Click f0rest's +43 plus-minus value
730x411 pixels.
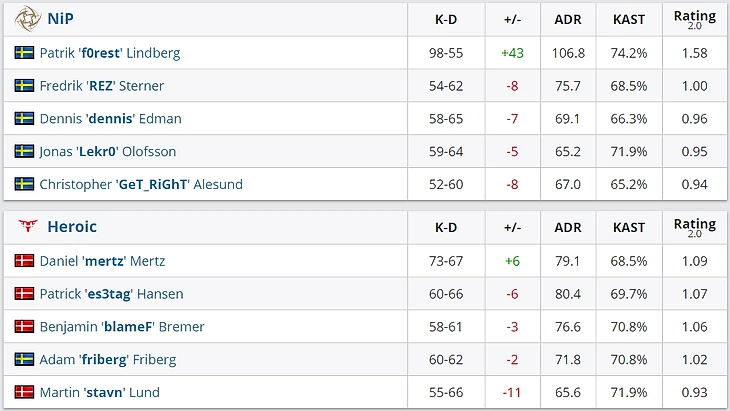[x=512, y=53]
